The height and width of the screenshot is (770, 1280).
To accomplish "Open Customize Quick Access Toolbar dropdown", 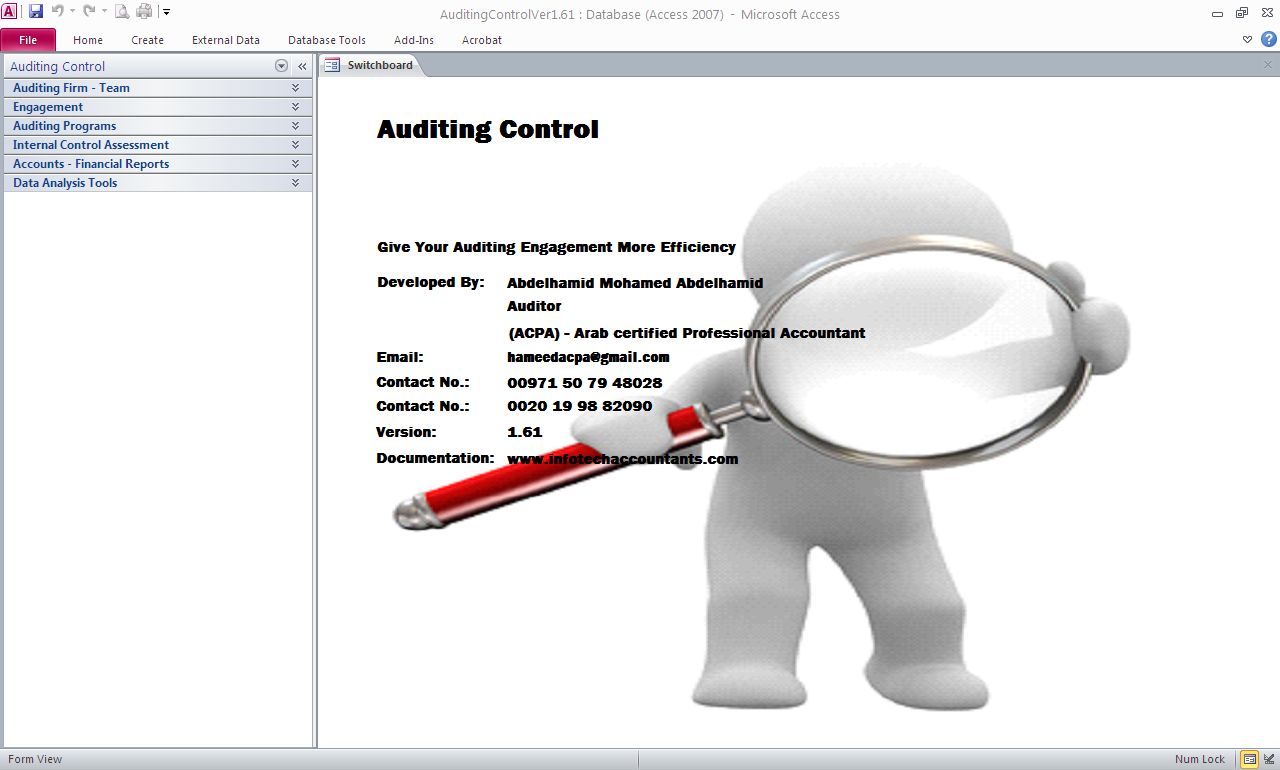I will [166, 12].
